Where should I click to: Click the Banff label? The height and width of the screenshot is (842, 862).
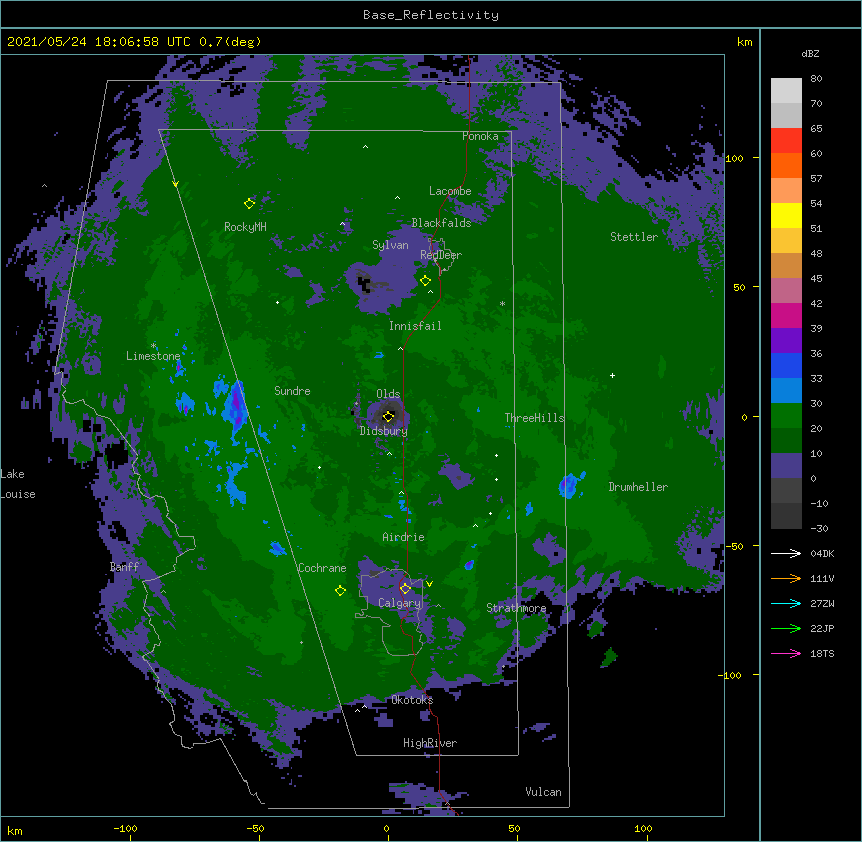point(124,567)
